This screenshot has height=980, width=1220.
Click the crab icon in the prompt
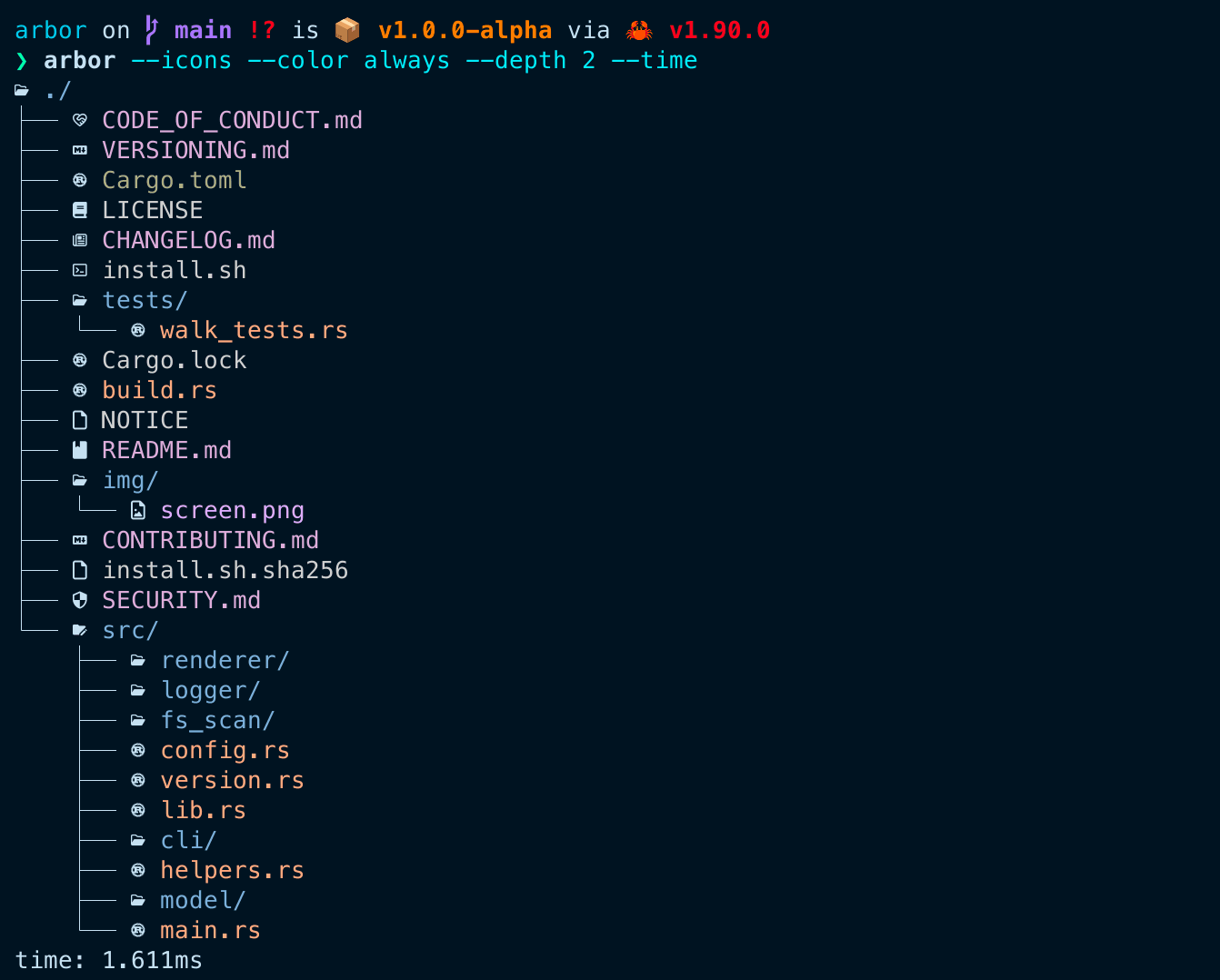(639, 31)
